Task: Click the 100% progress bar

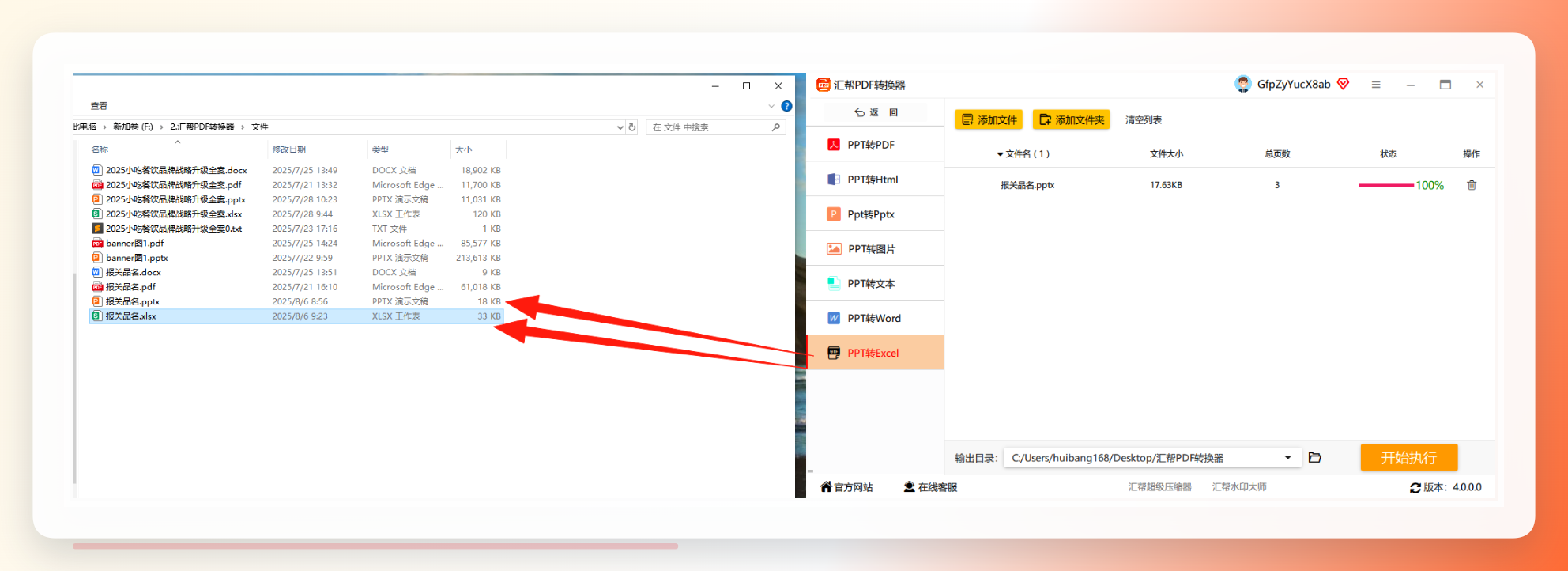Action: 1385,185
